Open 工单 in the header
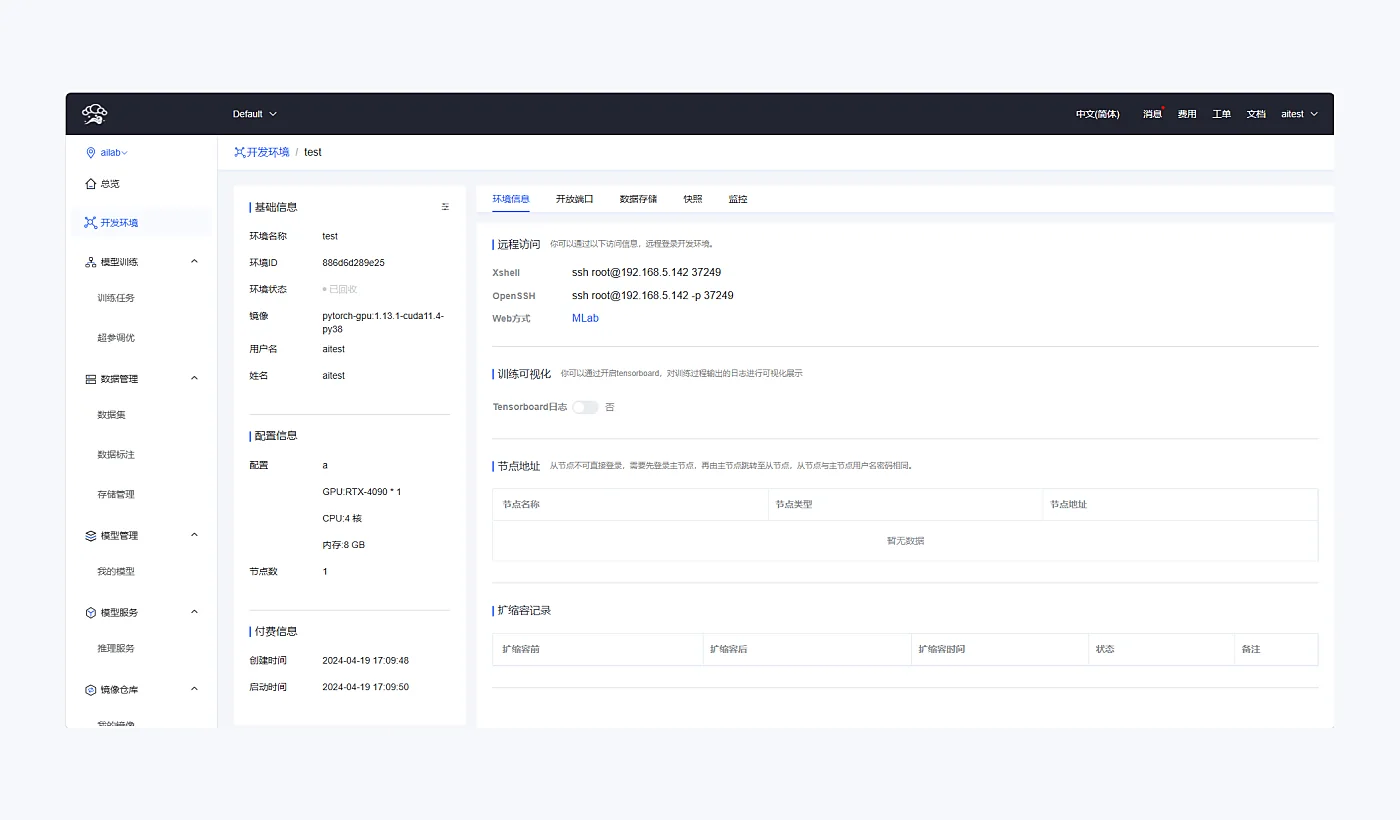This screenshot has width=1400, height=820. tap(1222, 114)
